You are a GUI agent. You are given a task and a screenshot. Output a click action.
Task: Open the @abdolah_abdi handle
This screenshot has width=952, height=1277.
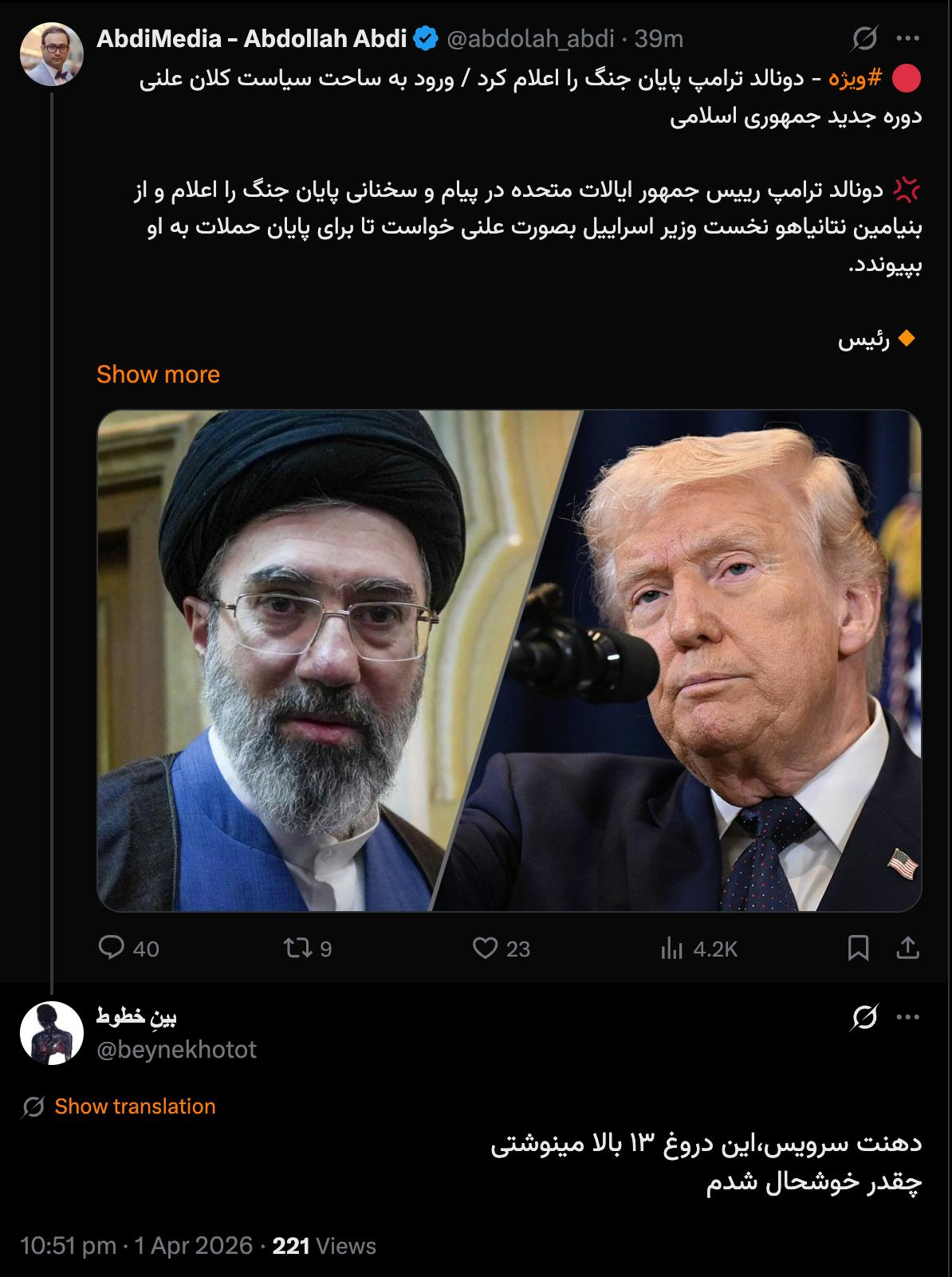[x=530, y=38]
